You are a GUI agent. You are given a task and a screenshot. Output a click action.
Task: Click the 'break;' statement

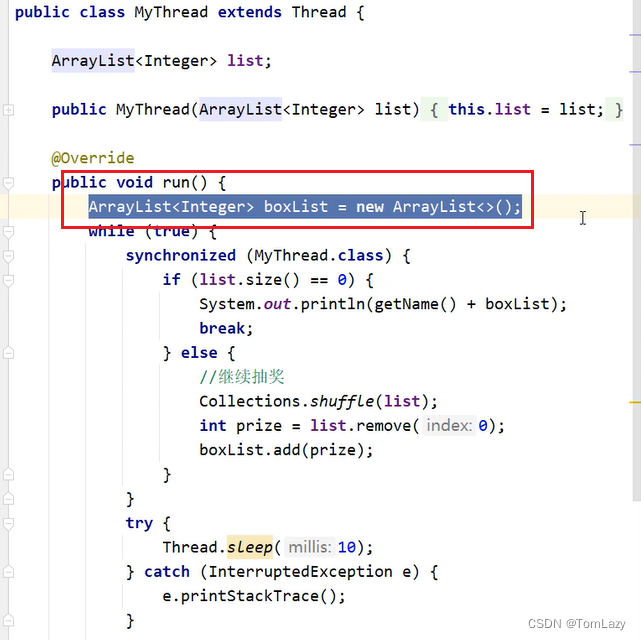coord(226,328)
